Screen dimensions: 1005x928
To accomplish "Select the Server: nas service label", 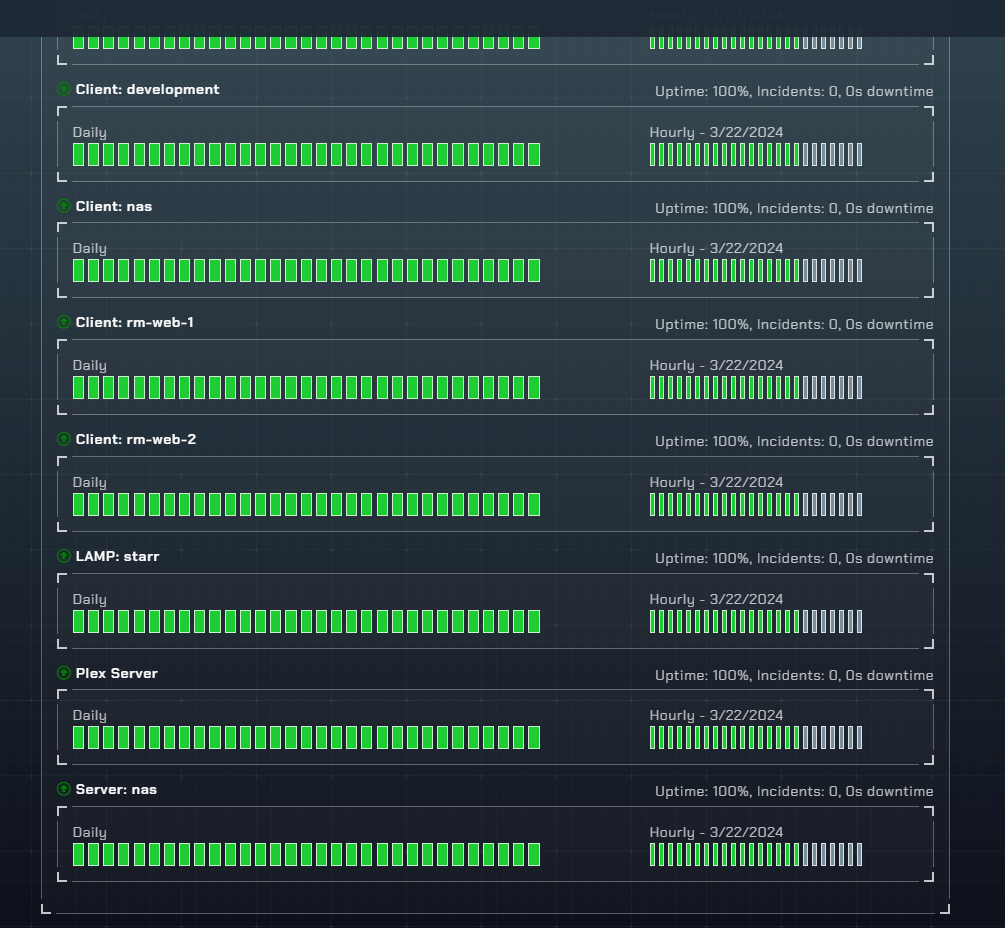I will [x=116, y=789].
